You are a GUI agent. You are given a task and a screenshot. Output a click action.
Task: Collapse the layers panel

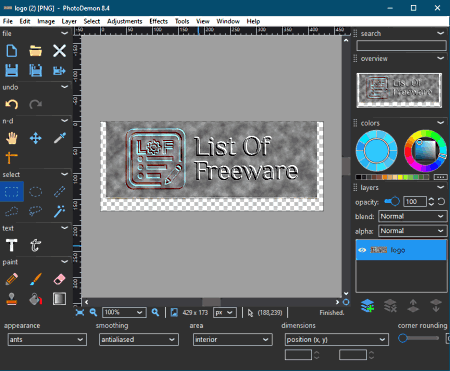click(441, 187)
